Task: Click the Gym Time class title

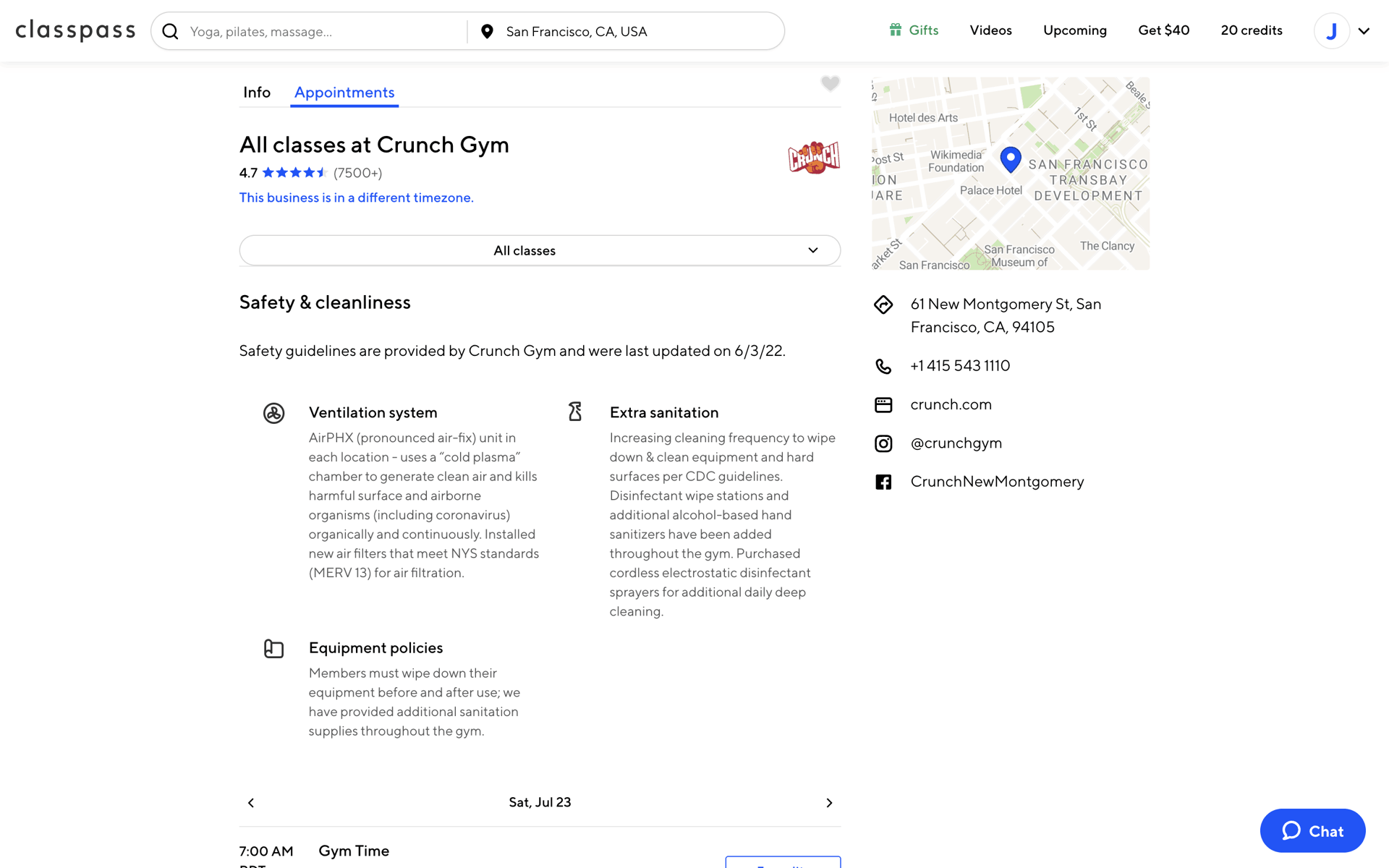Action: click(354, 851)
